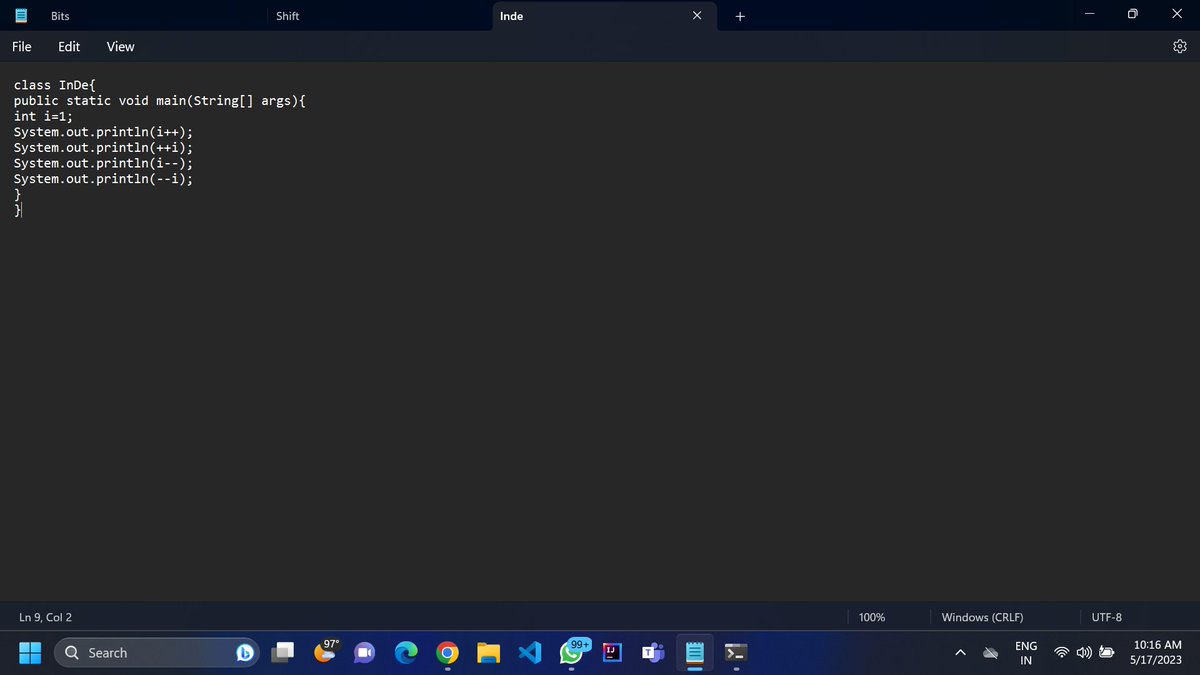Show hidden system tray icons

coord(960,653)
